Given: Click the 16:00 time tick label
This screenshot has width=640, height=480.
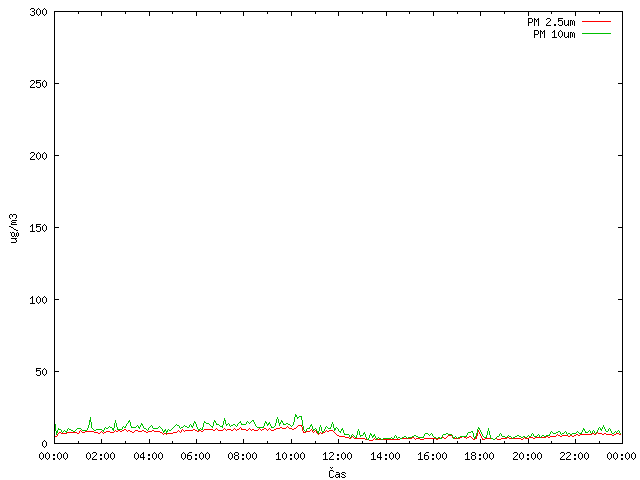Looking at the screenshot, I should tap(432, 456).
